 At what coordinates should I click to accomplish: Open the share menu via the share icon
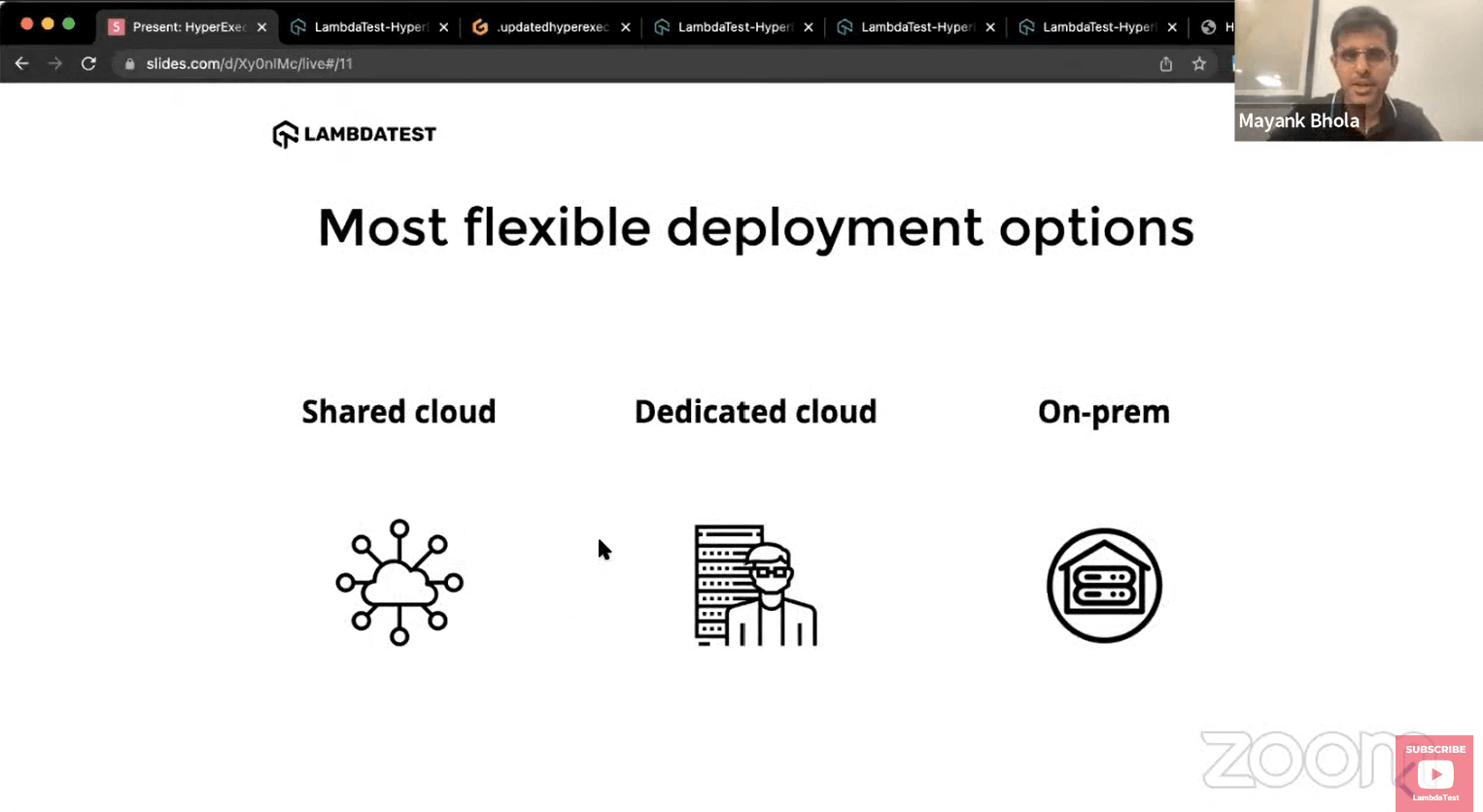[x=1165, y=63]
